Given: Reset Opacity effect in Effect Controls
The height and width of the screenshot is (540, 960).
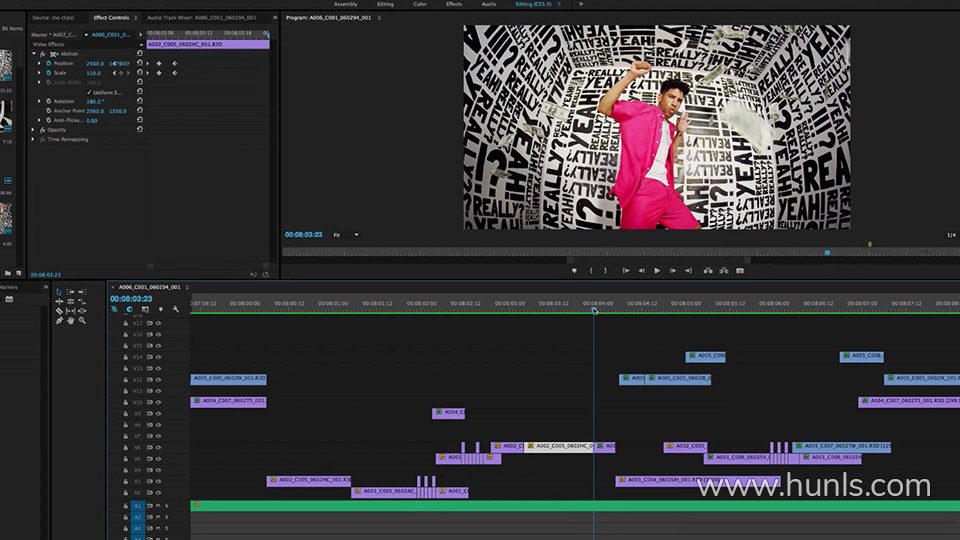Looking at the screenshot, I should pos(140,130).
